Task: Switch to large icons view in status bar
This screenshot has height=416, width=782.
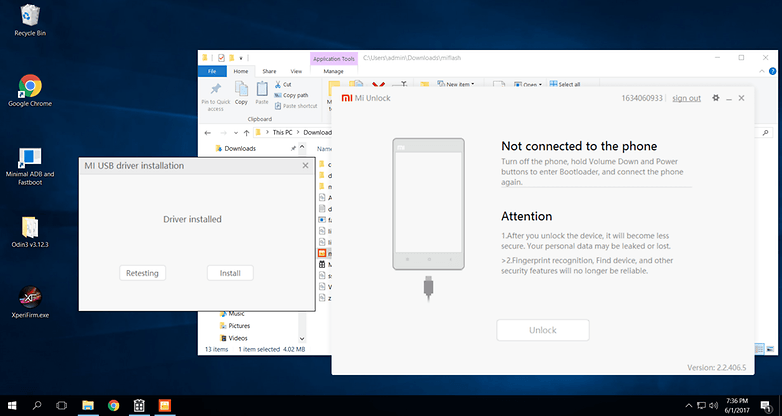Action: tap(770, 349)
